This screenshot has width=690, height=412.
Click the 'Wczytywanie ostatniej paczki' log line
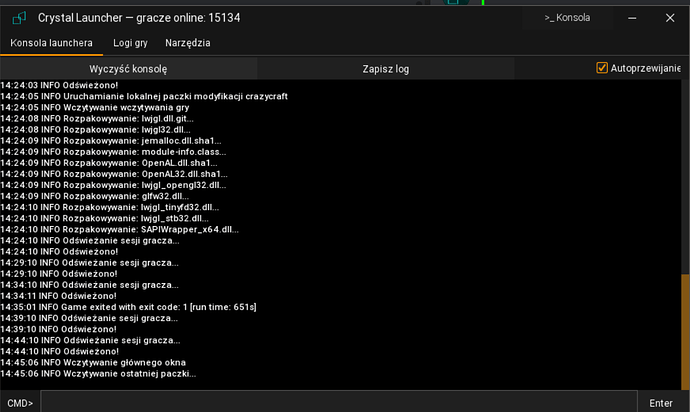click(98, 373)
